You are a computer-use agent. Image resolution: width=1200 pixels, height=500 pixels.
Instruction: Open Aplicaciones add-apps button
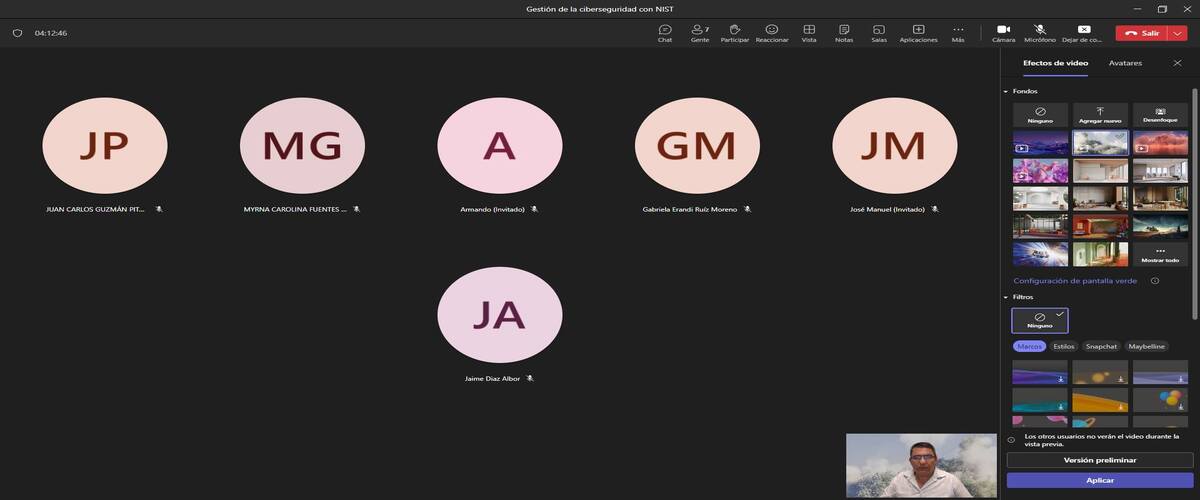[x=918, y=33]
